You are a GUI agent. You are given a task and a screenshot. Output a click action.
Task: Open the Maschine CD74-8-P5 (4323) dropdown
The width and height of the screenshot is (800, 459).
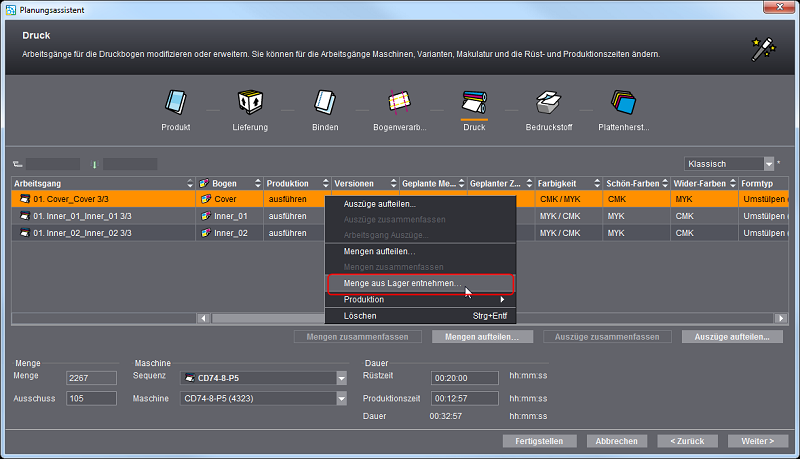pos(342,398)
